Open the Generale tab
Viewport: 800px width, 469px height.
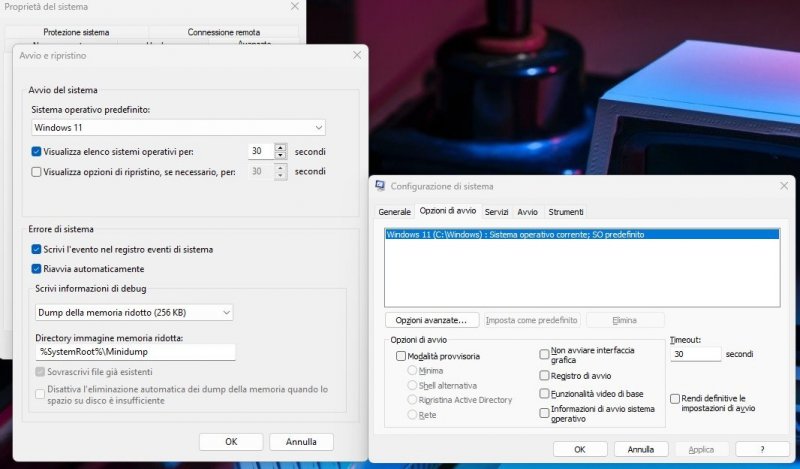click(x=394, y=212)
